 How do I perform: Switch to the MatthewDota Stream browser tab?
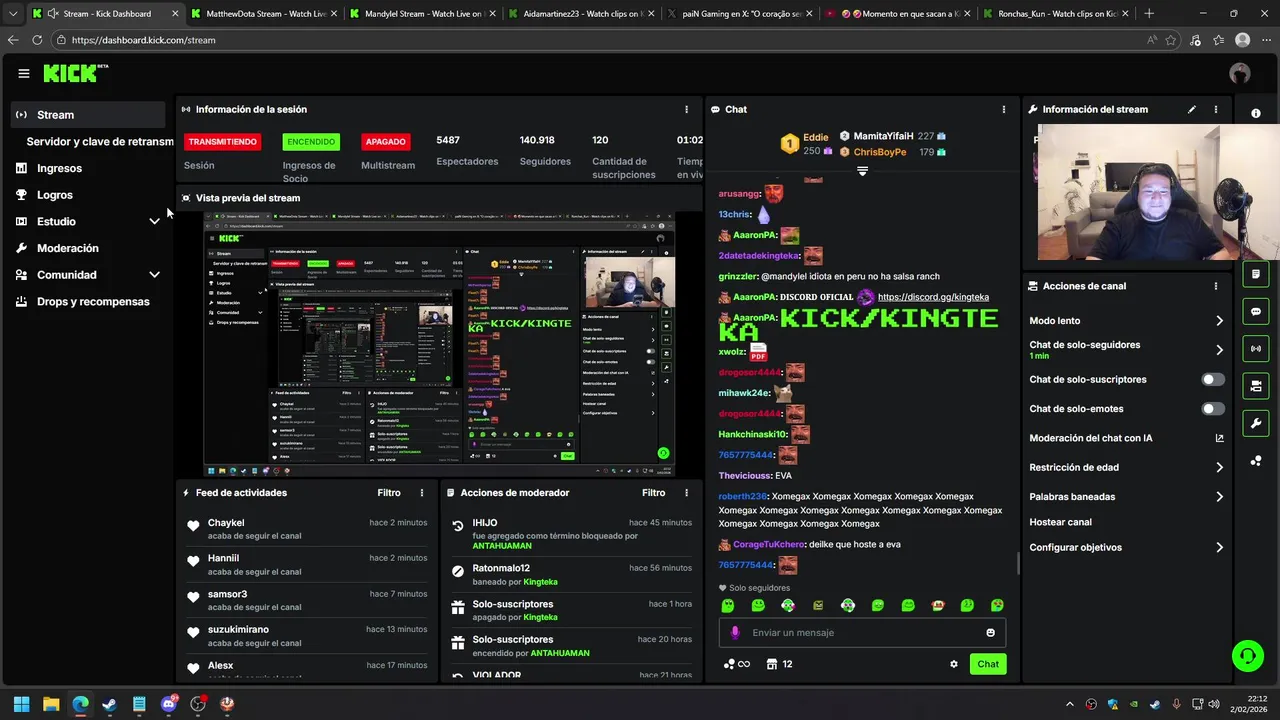(264, 14)
